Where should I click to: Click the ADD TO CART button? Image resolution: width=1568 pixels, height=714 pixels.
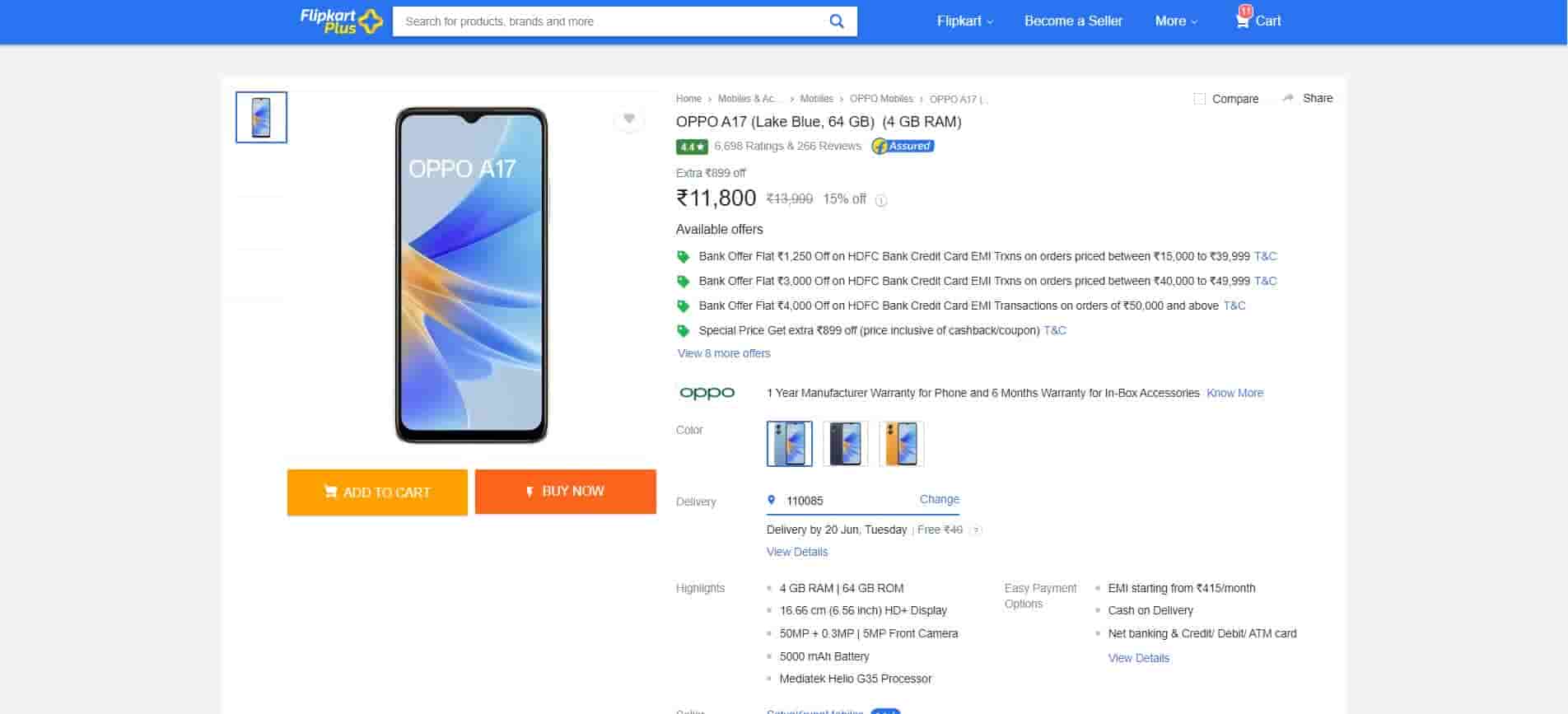point(377,492)
